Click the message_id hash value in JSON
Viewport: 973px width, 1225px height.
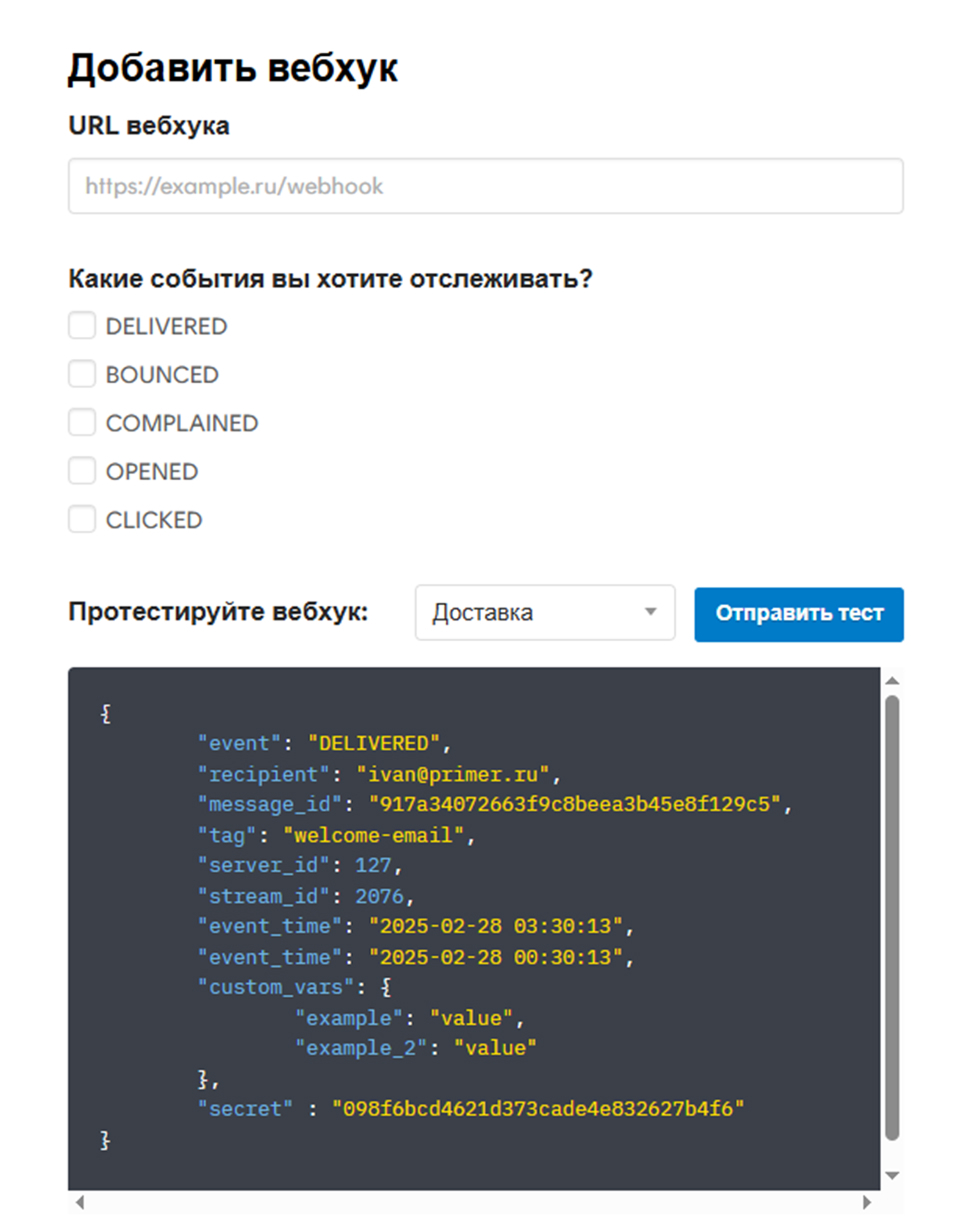(x=574, y=804)
